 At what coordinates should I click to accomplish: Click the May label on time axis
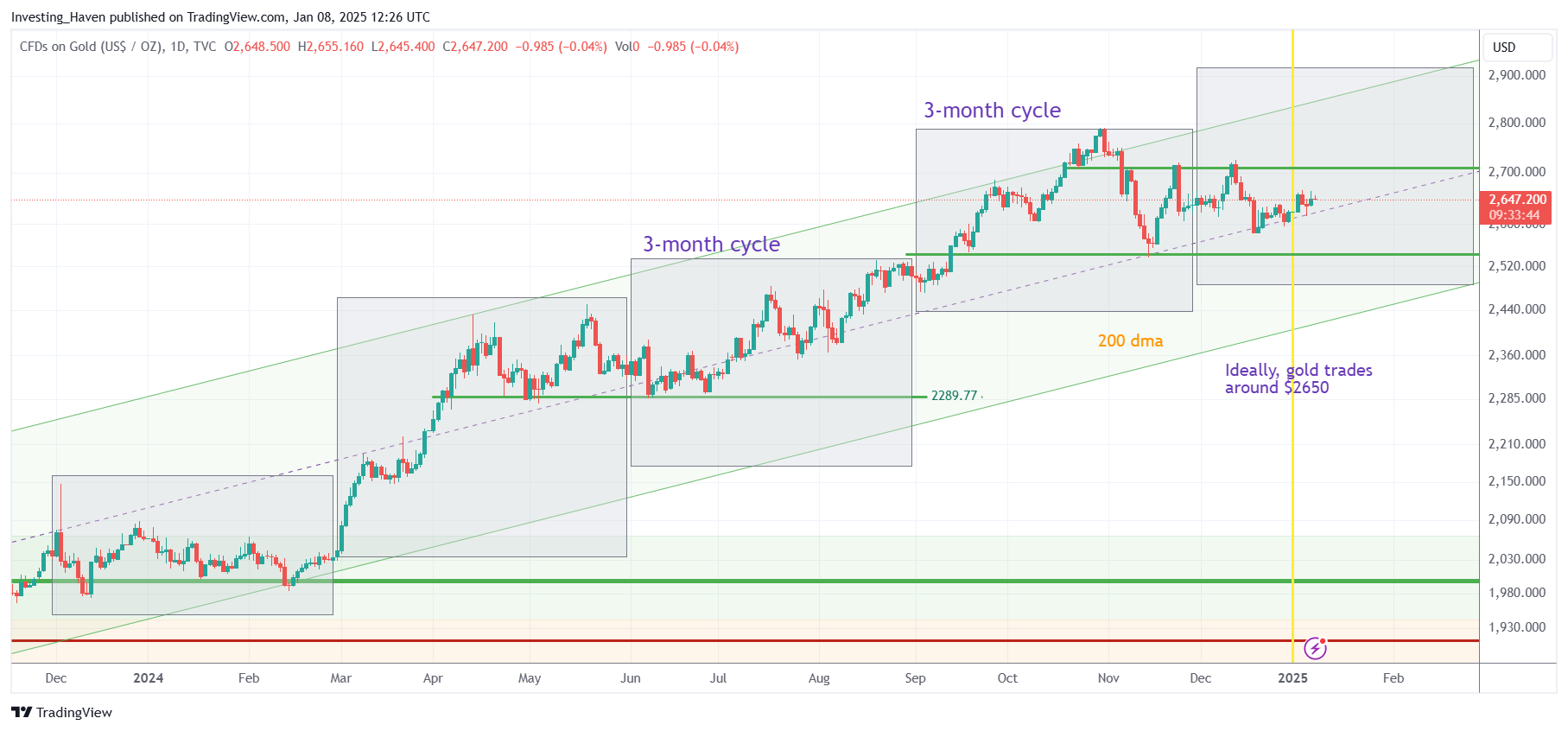pos(530,678)
